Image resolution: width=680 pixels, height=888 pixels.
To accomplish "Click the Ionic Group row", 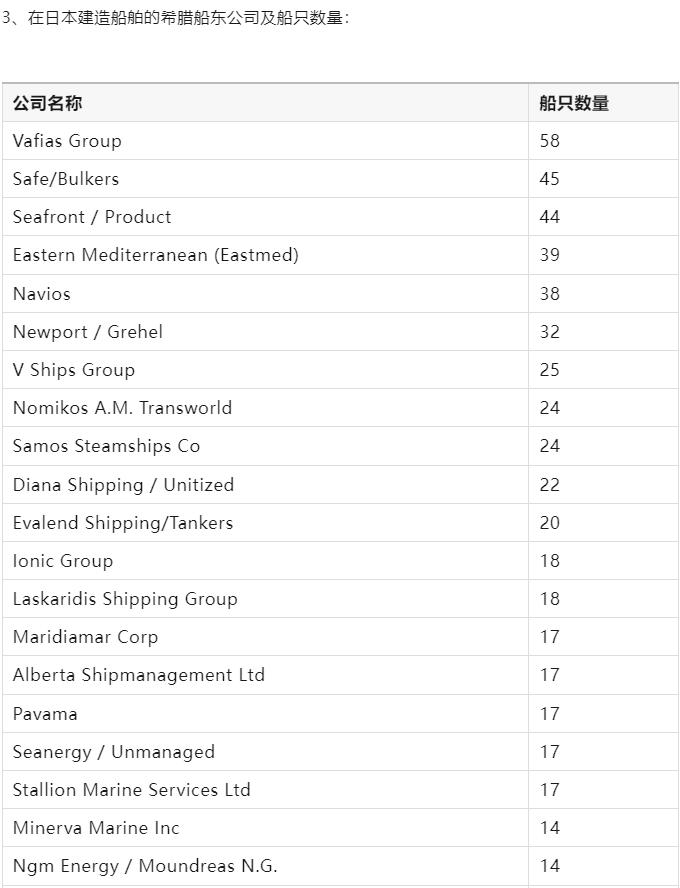I will coord(340,561).
